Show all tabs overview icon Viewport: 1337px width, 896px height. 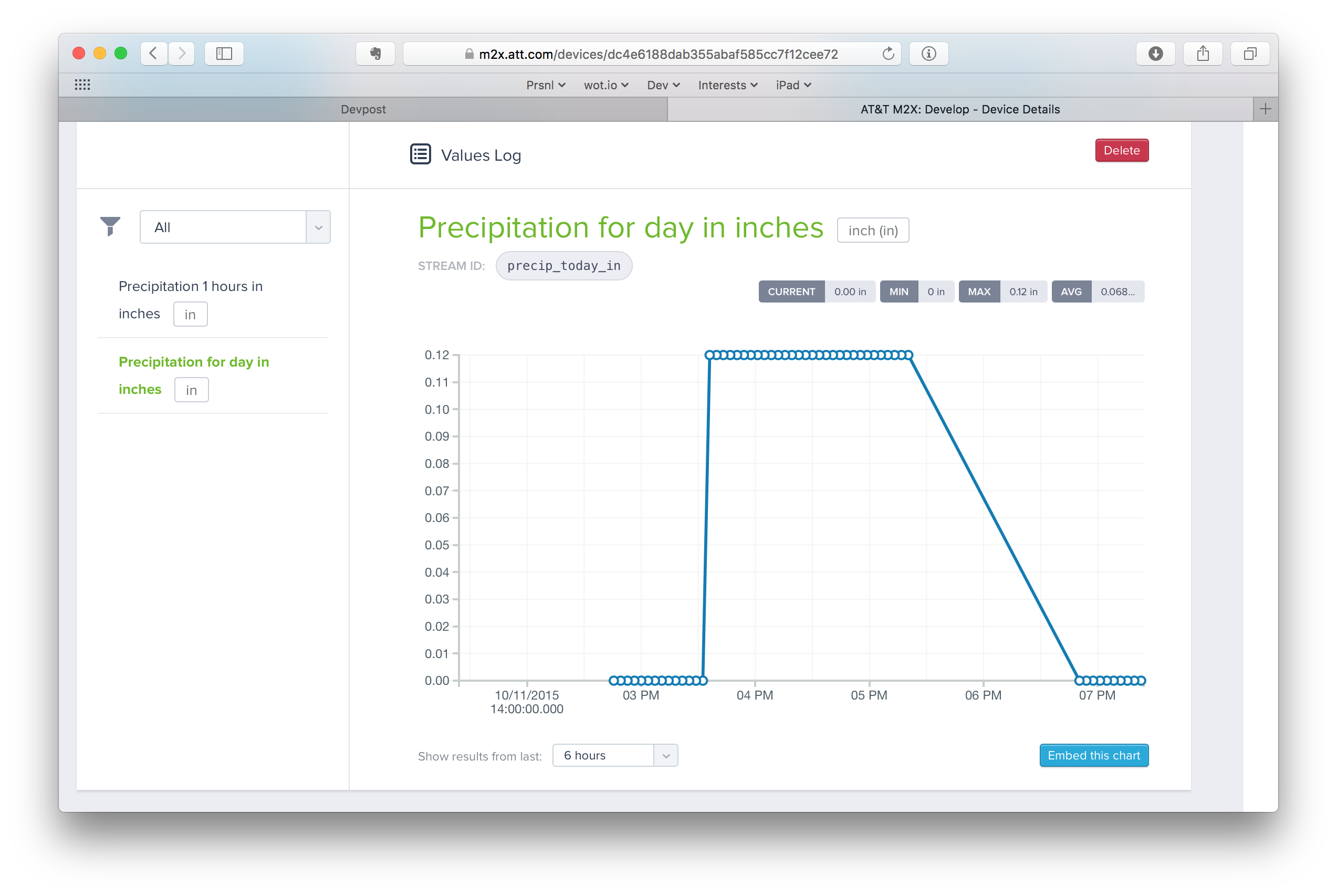(1250, 54)
